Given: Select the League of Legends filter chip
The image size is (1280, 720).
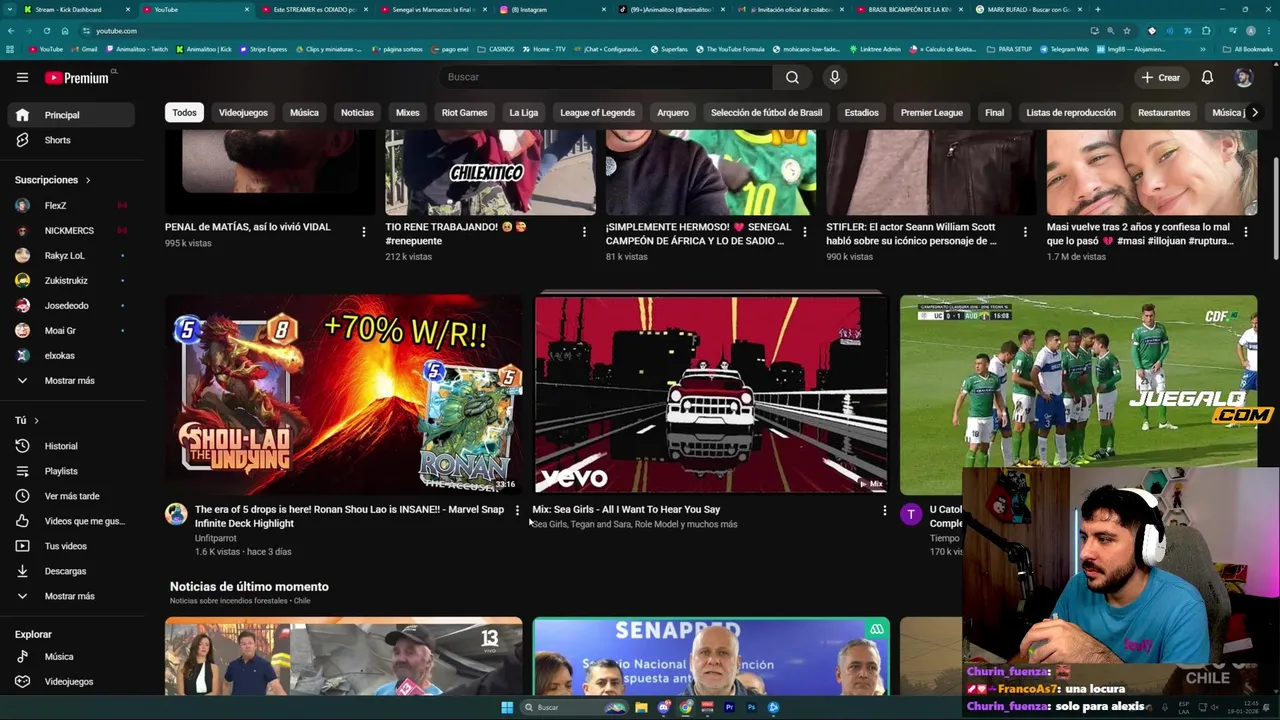Looking at the screenshot, I should pyautogui.click(x=597, y=113).
